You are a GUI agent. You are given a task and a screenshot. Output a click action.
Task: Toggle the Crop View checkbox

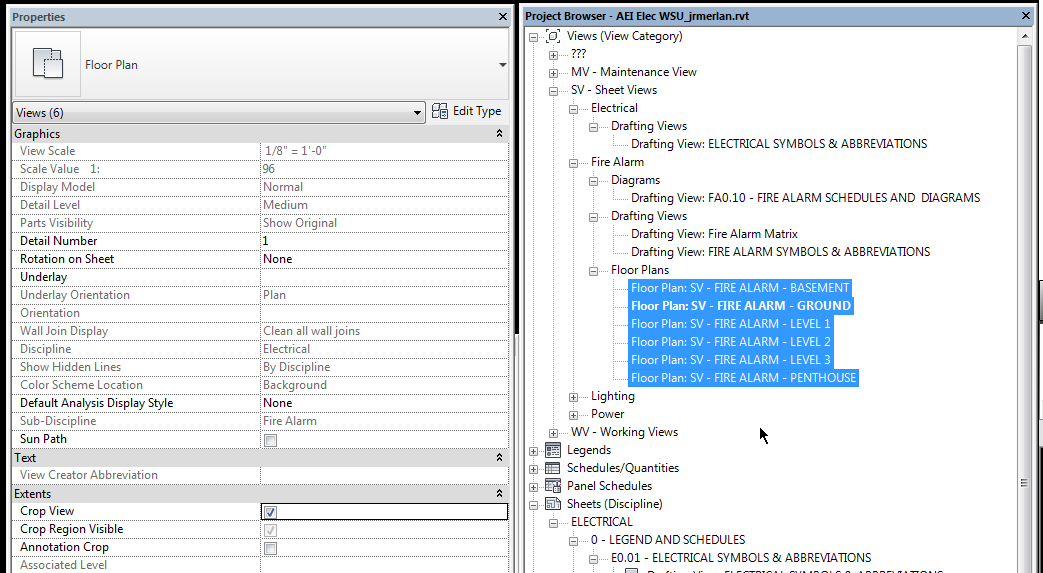point(270,512)
